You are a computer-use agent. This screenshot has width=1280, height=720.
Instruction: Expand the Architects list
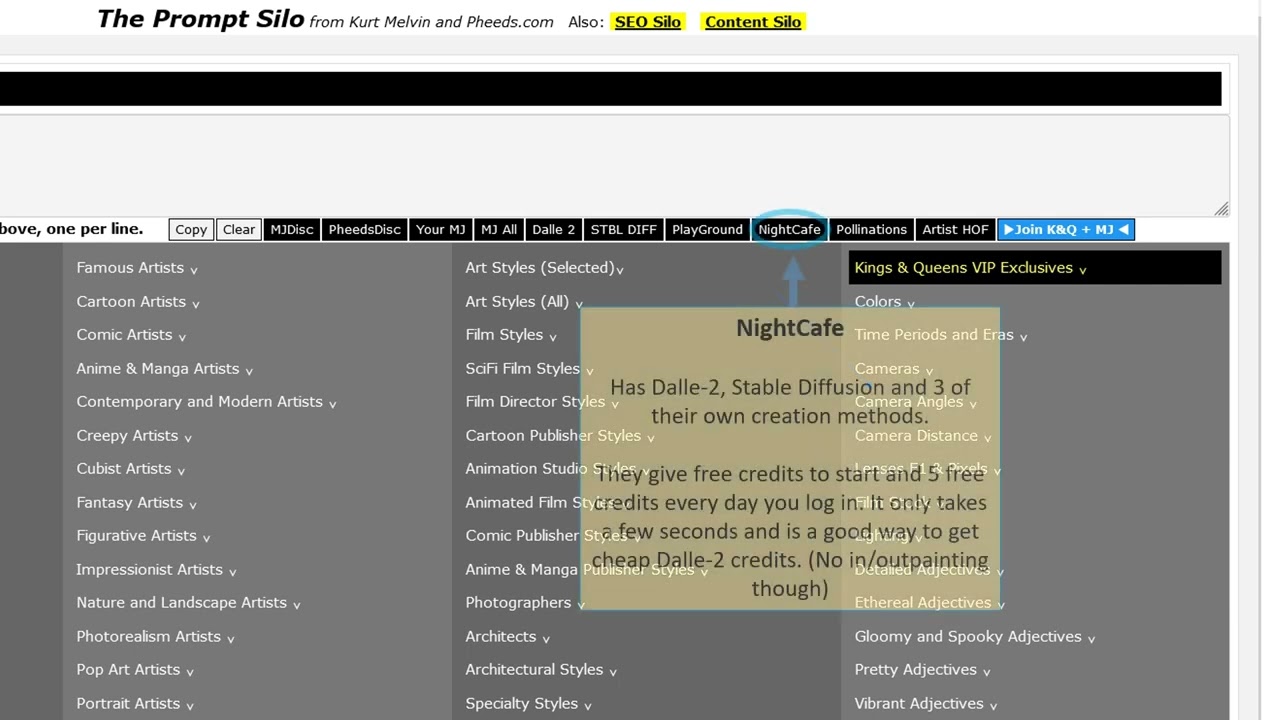point(508,637)
